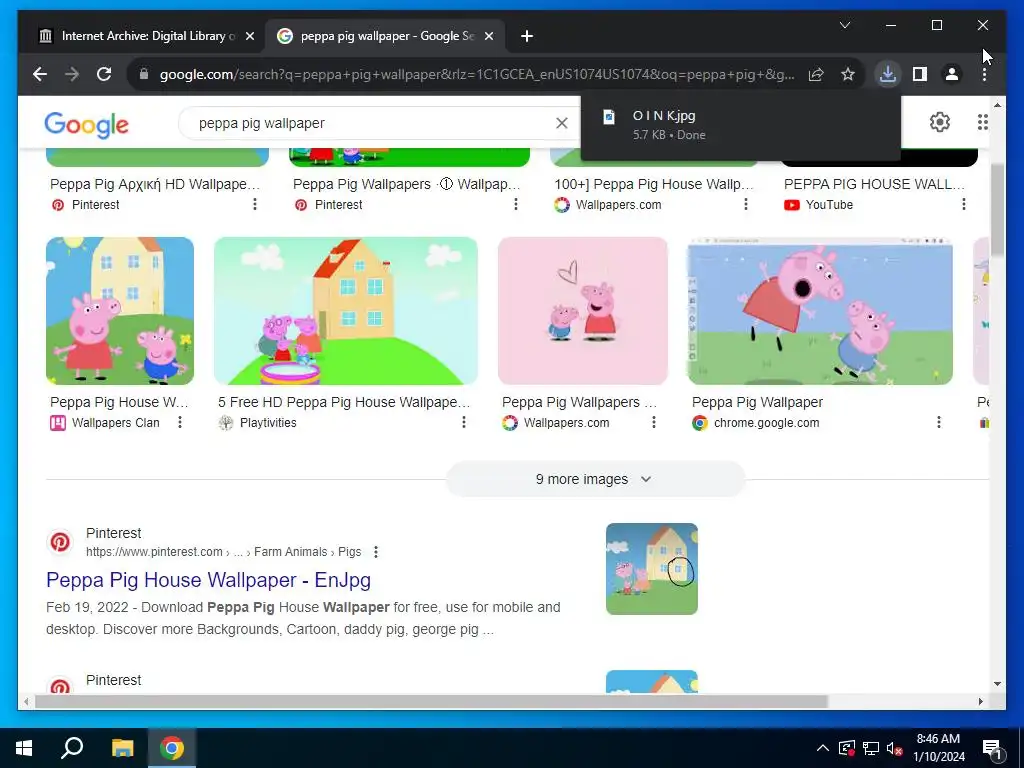Open the chrome.google.com Peppa Pig Wallpaper thumbnail
The image size is (1024, 768).
[x=820, y=311]
